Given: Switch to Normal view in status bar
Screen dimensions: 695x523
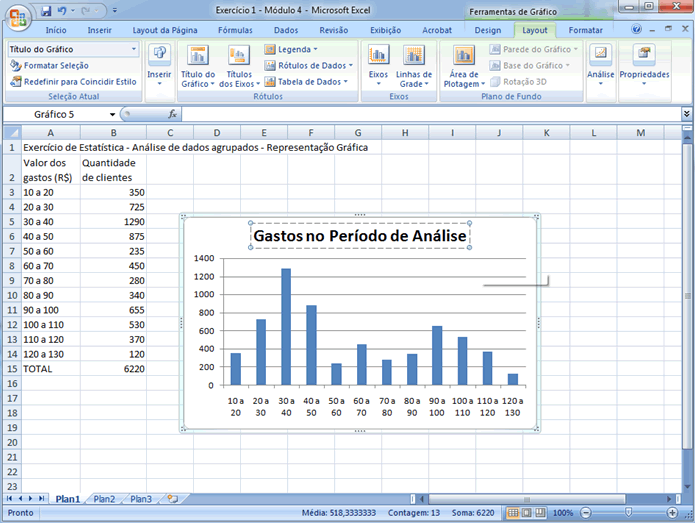Looking at the screenshot, I should point(513,513).
